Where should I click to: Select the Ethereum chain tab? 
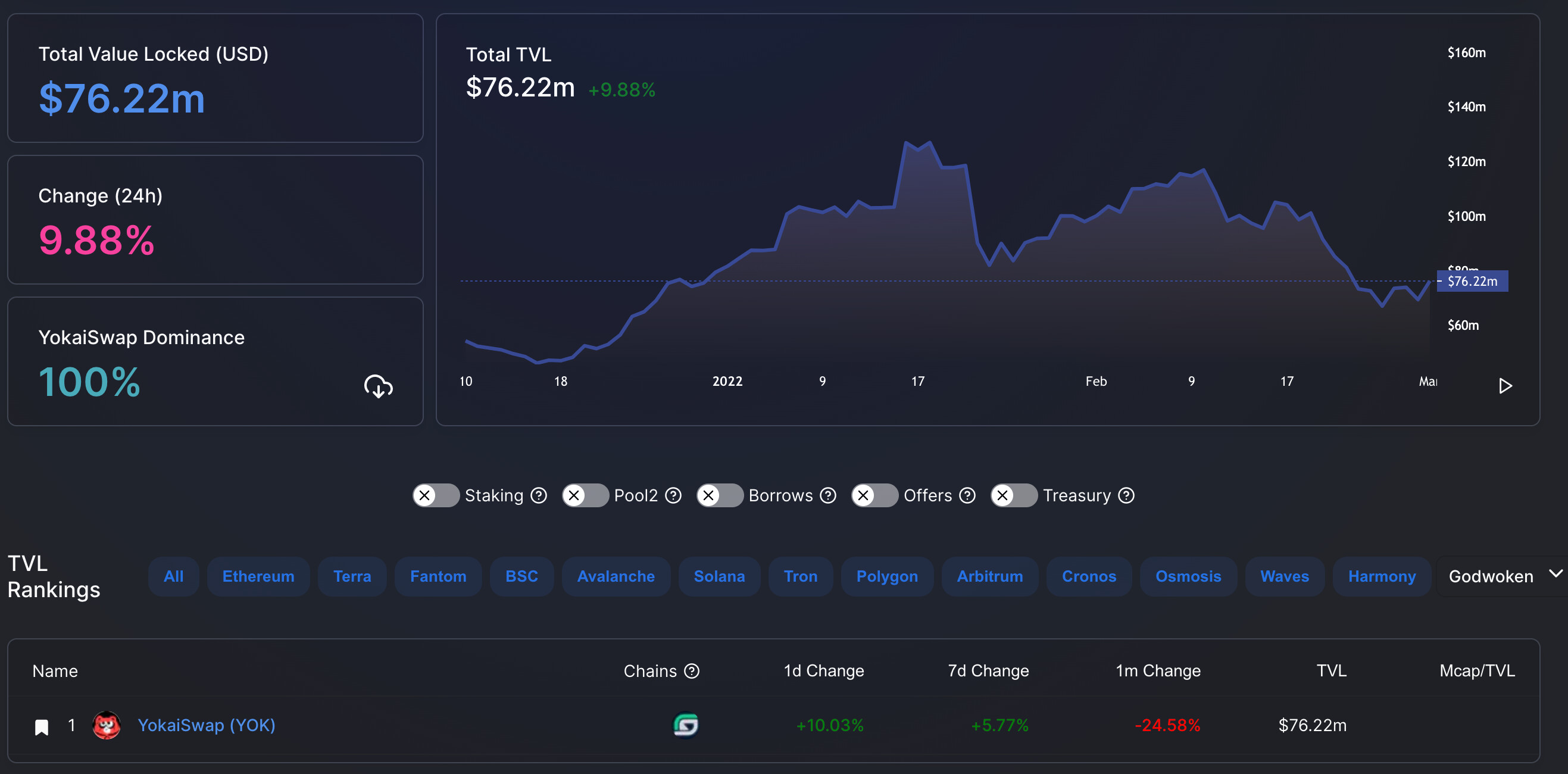[x=258, y=576]
